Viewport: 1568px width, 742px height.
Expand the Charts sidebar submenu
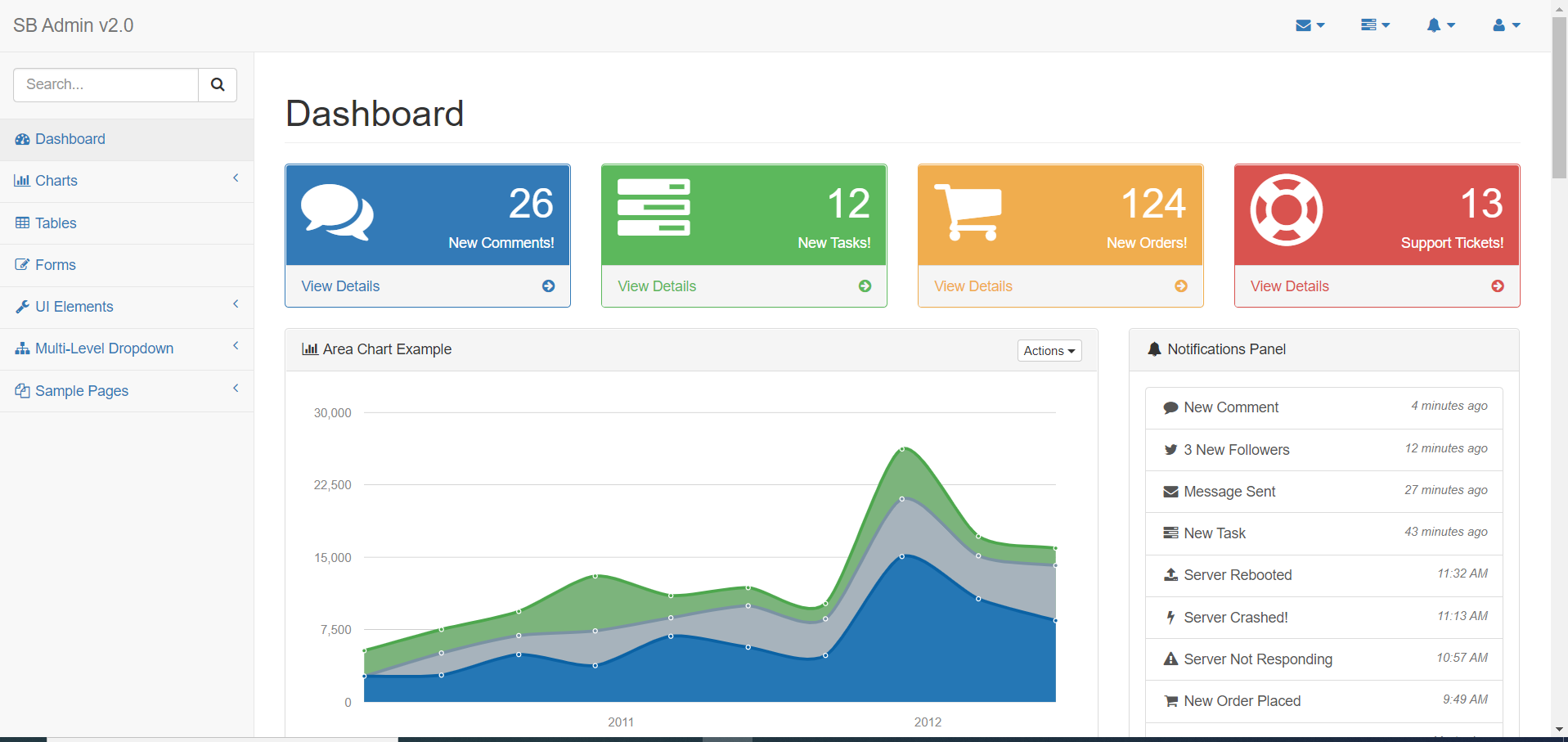(x=127, y=181)
